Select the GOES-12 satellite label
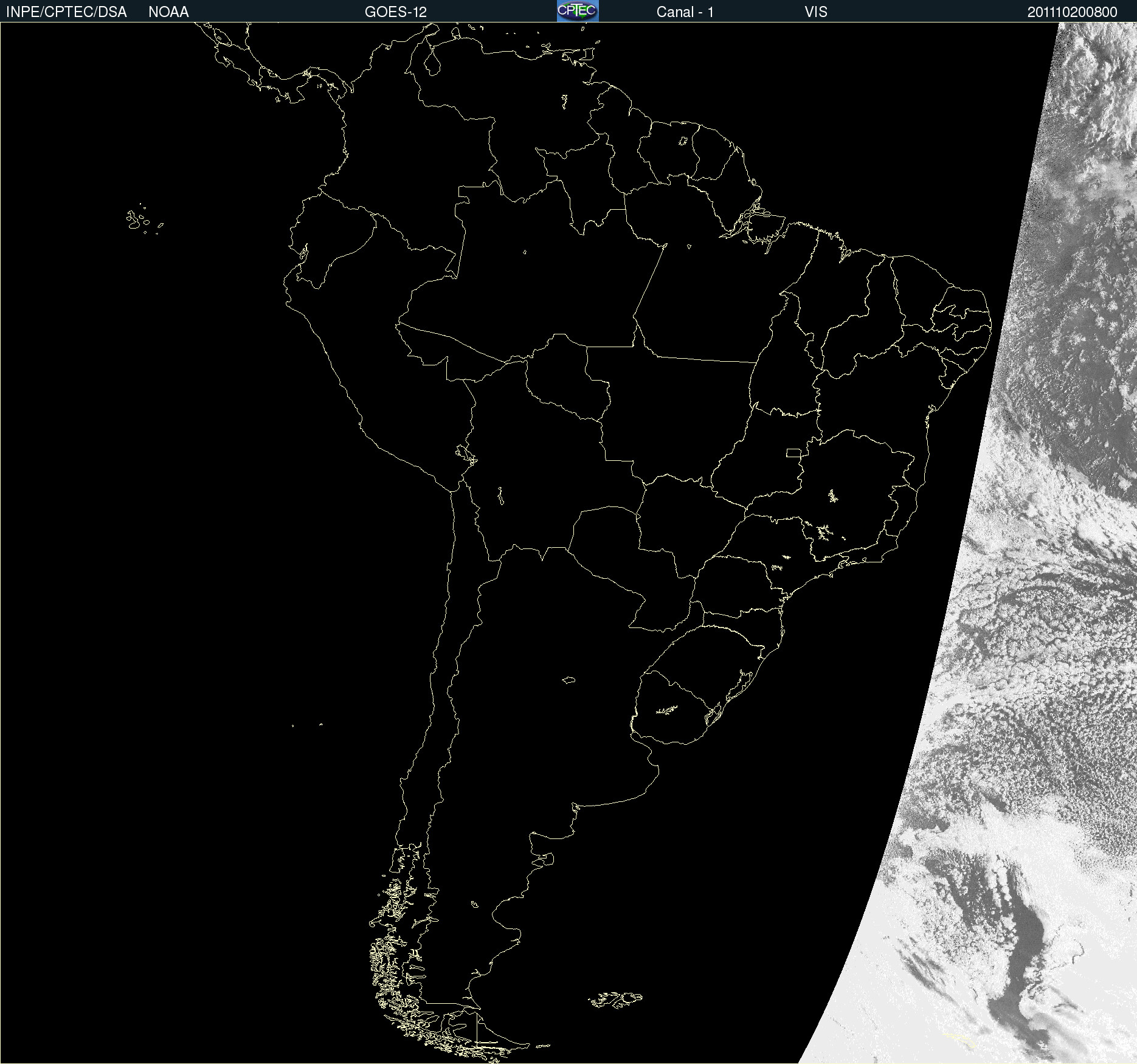The image size is (1137, 1064). pos(396,12)
